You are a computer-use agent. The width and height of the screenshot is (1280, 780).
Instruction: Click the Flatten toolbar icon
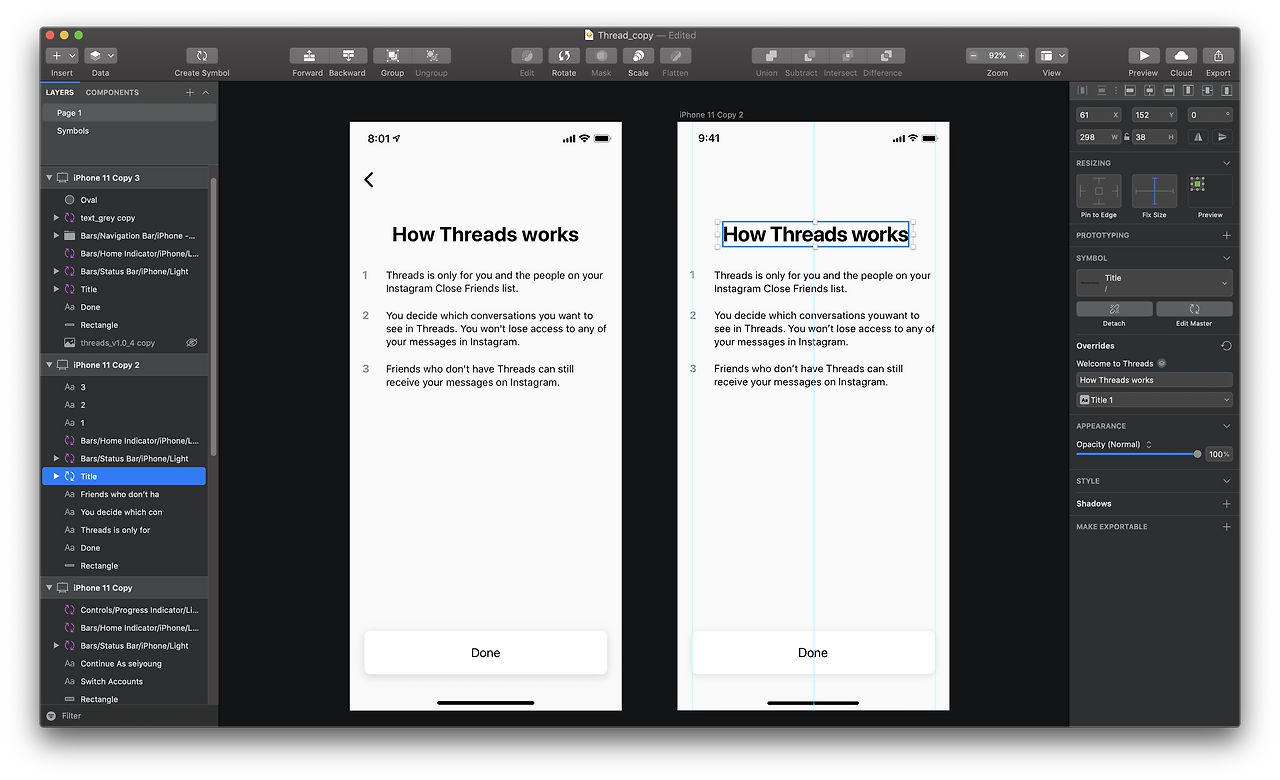[x=675, y=56]
